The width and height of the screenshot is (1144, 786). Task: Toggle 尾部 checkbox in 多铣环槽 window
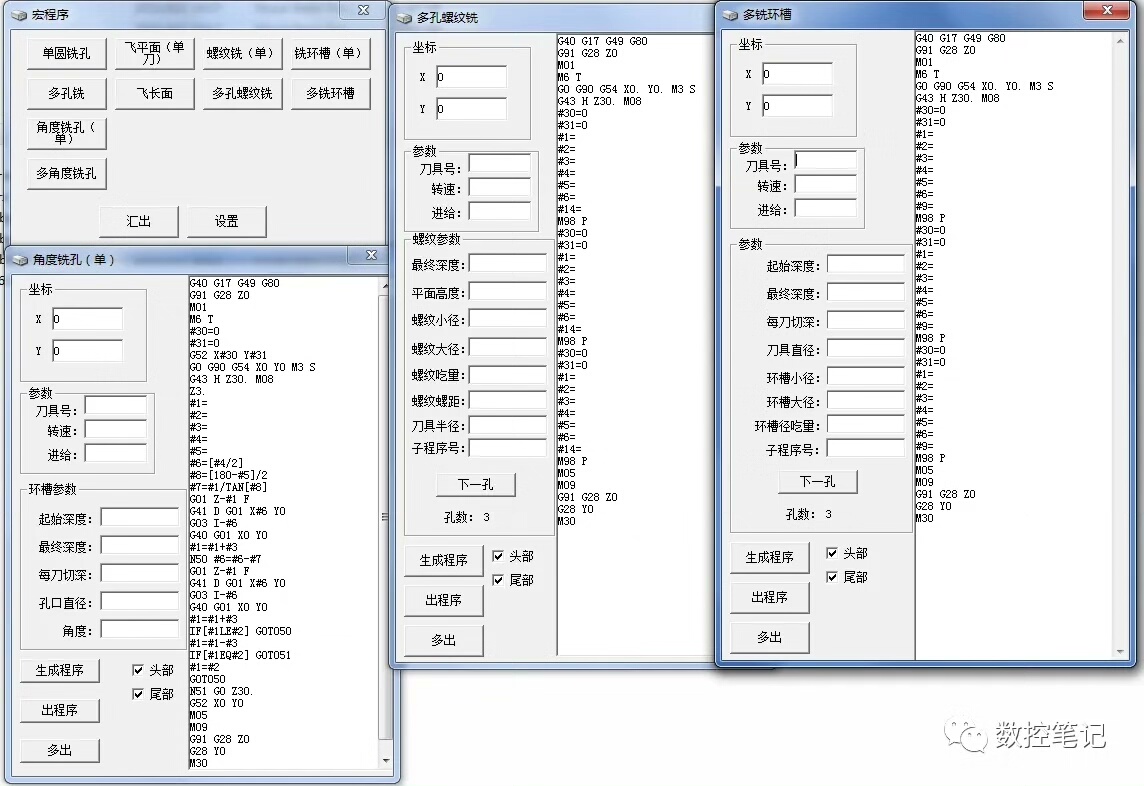click(x=832, y=577)
